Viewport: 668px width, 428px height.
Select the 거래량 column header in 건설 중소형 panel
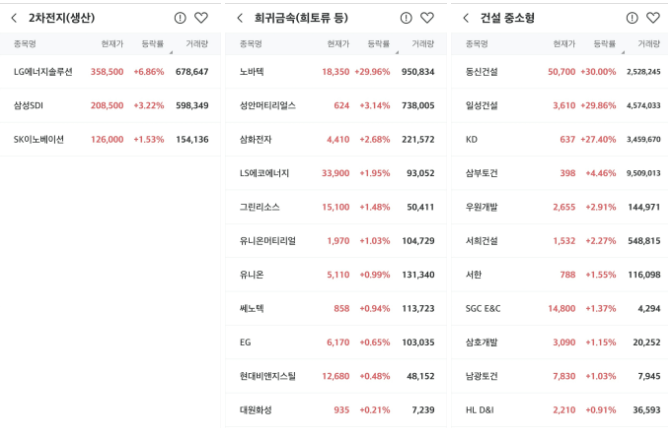tap(649, 44)
